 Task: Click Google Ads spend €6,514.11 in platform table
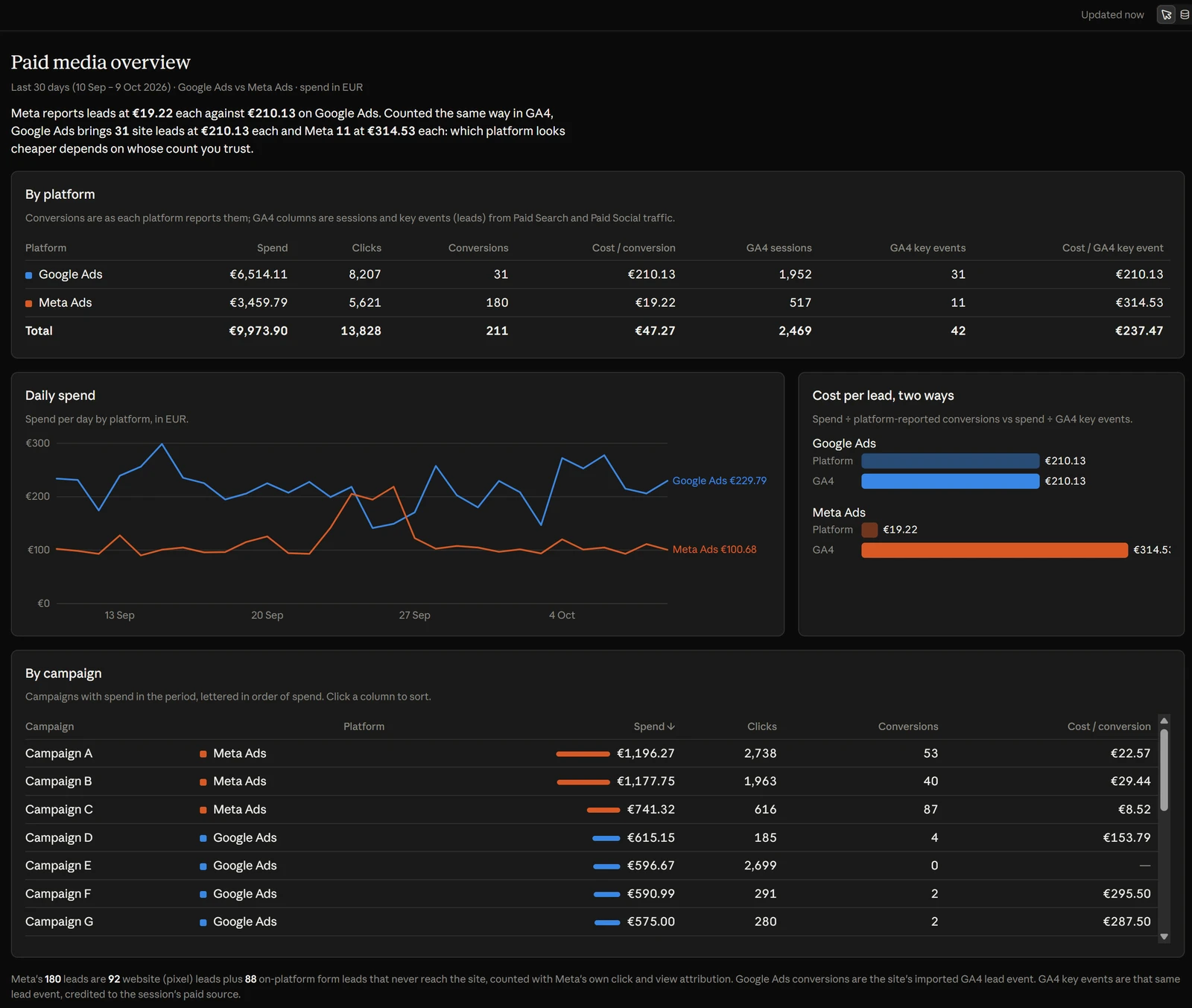(x=259, y=274)
